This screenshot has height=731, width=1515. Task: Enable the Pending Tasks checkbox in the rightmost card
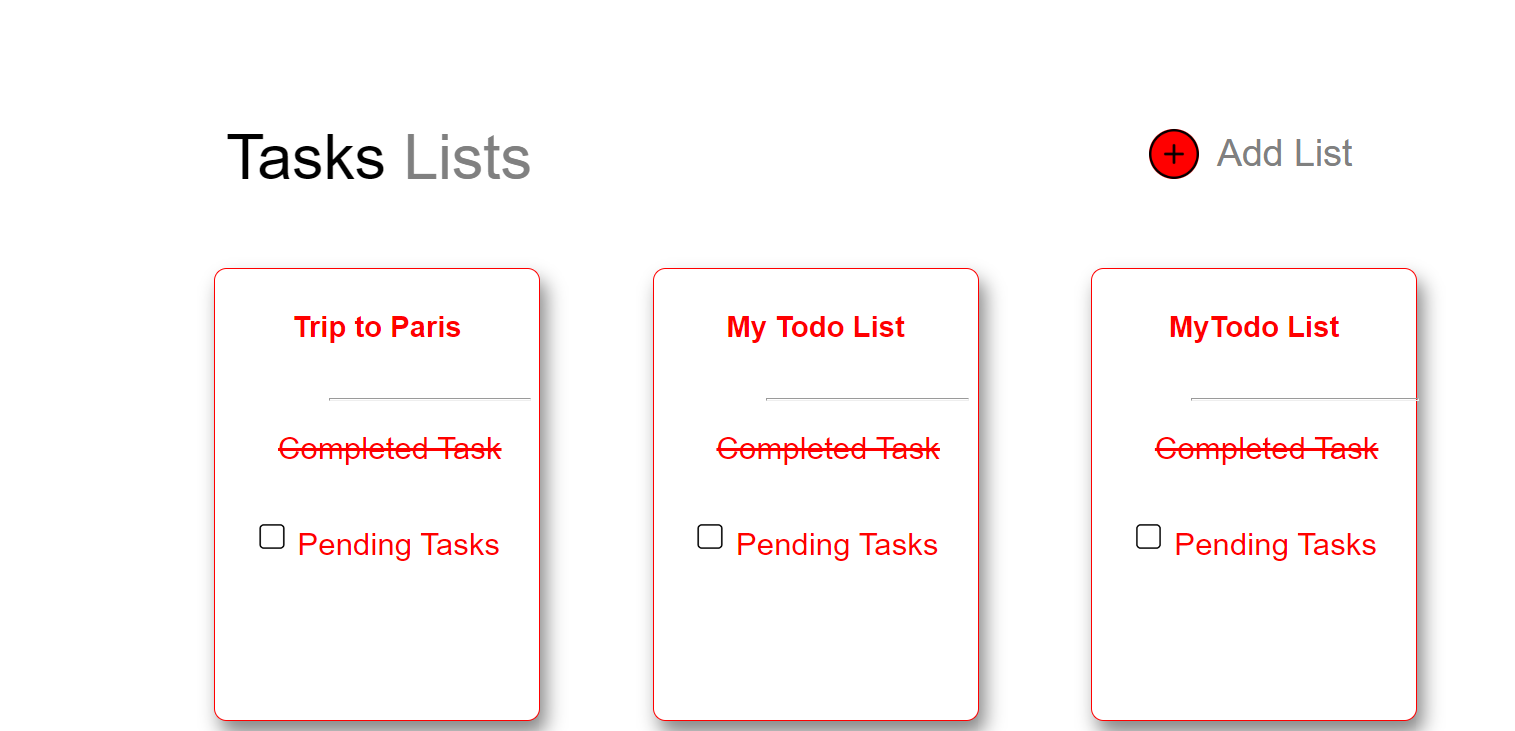[1149, 537]
